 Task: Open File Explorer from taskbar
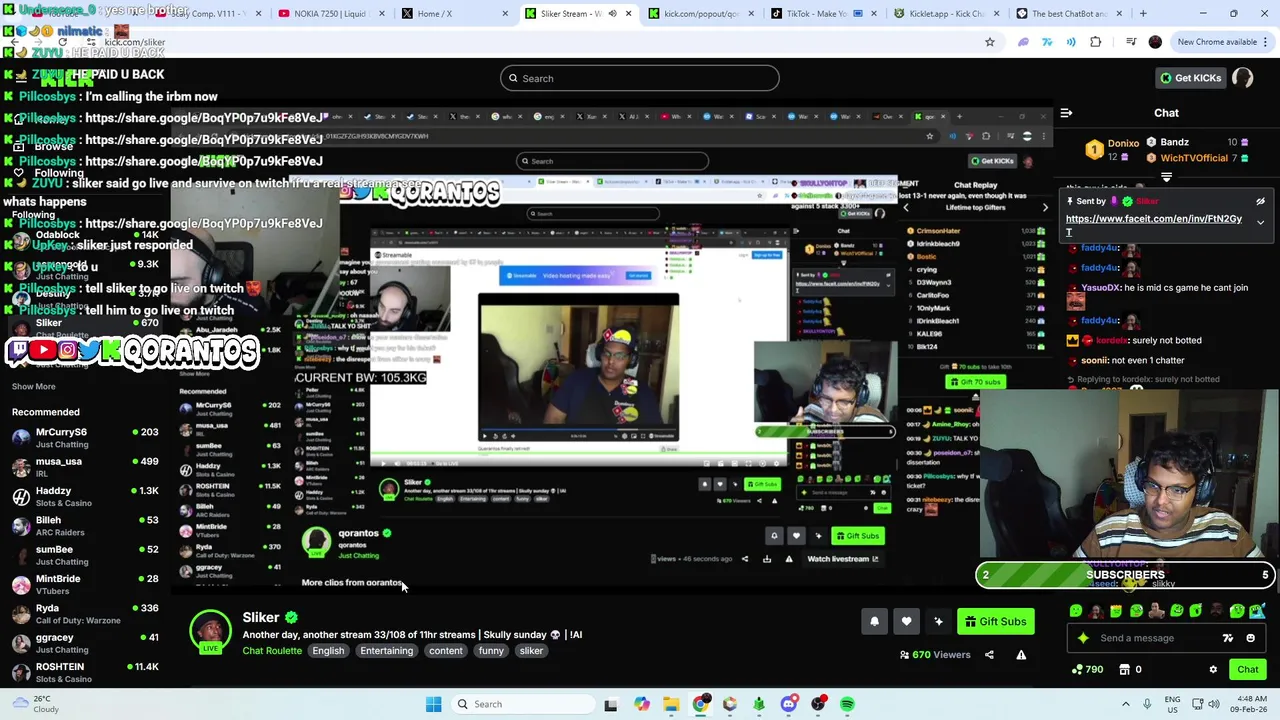tap(671, 704)
